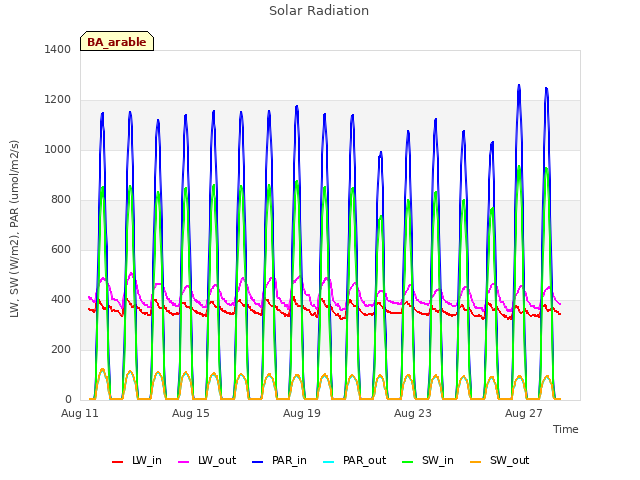Click the 400 y-axis tick label
Viewport: 640px width, 480px height.
pos(61,300)
